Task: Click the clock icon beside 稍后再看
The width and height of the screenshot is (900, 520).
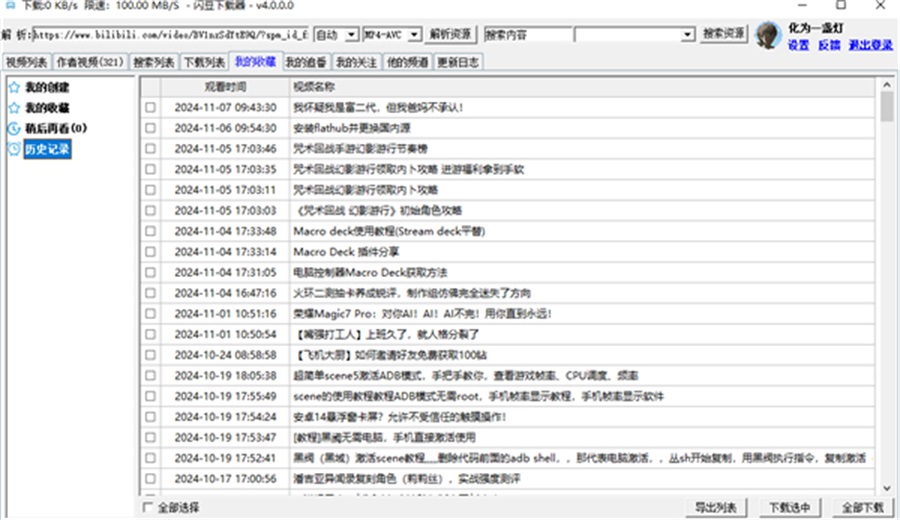Action: point(14,129)
